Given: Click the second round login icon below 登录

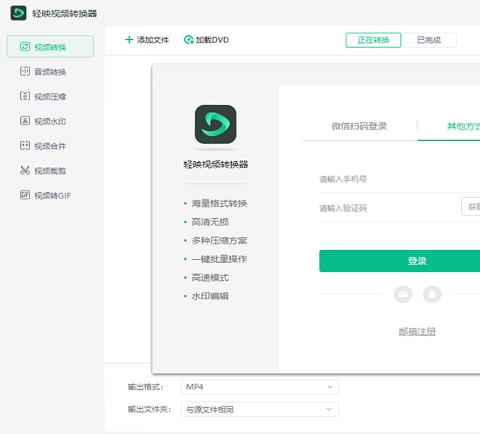Looking at the screenshot, I should pyautogui.click(x=432, y=294).
